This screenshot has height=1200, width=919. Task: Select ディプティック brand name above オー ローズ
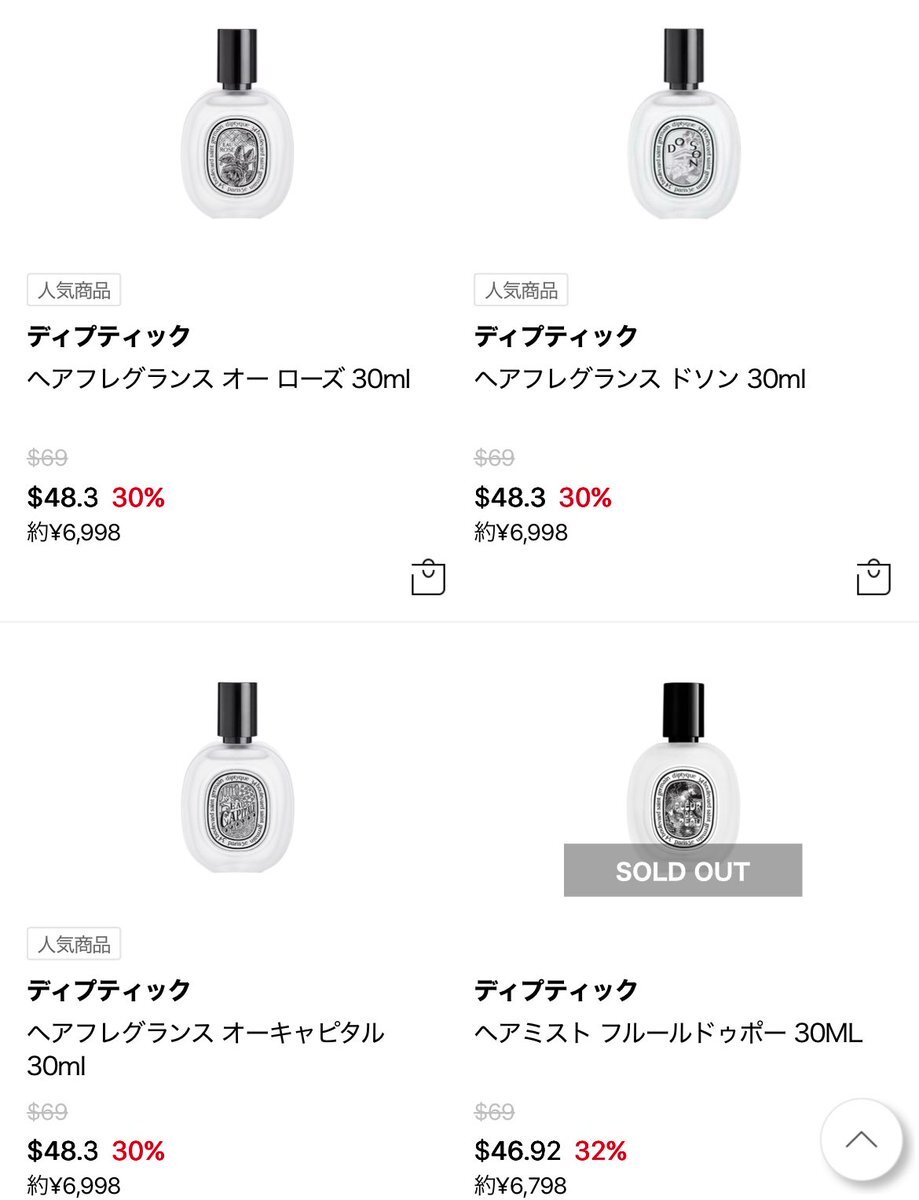pyautogui.click(x=109, y=336)
